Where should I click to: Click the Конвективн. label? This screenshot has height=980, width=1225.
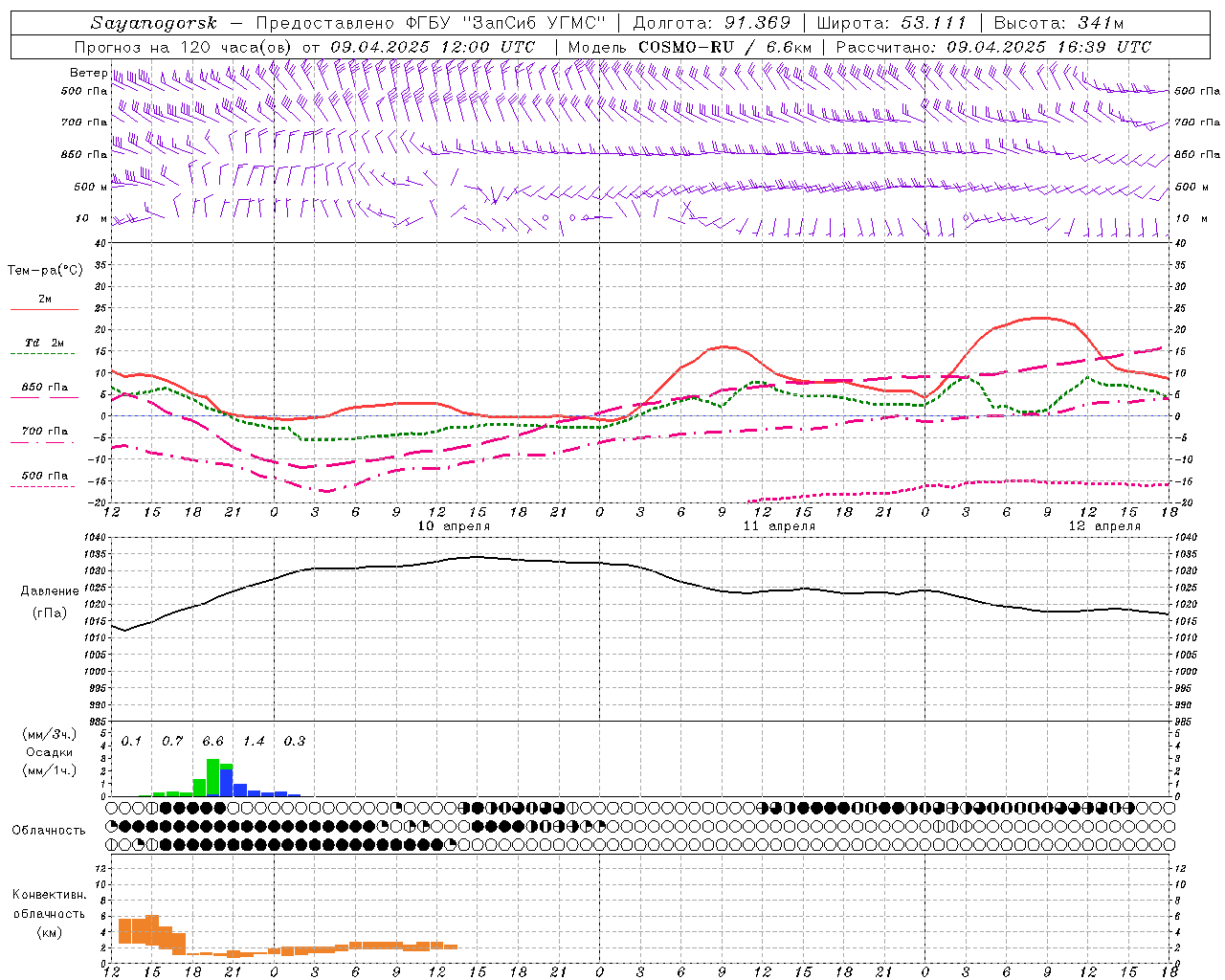pyautogui.click(x=50, y=895)
